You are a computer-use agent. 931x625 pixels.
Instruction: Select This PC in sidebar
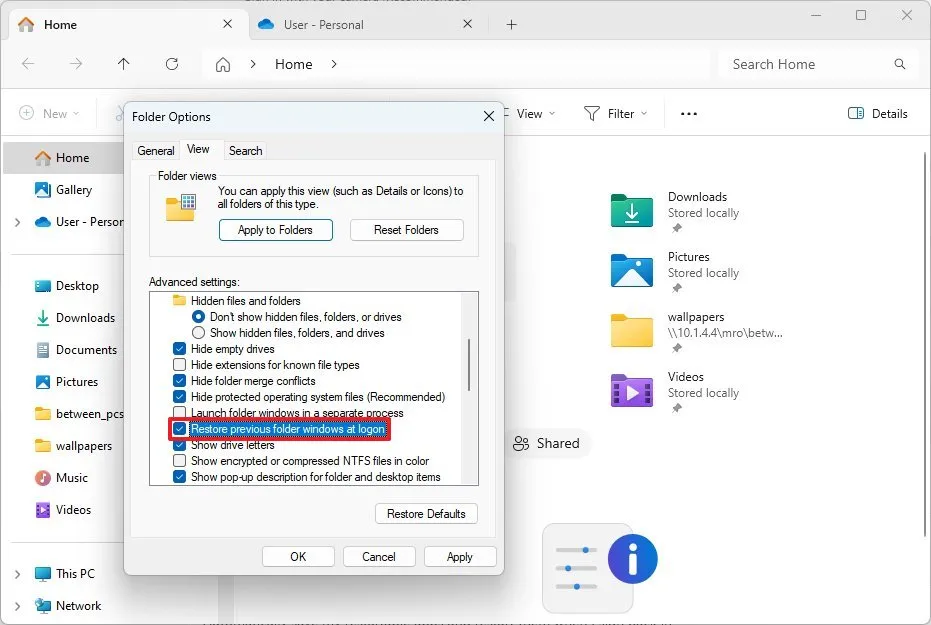[64, 574]
